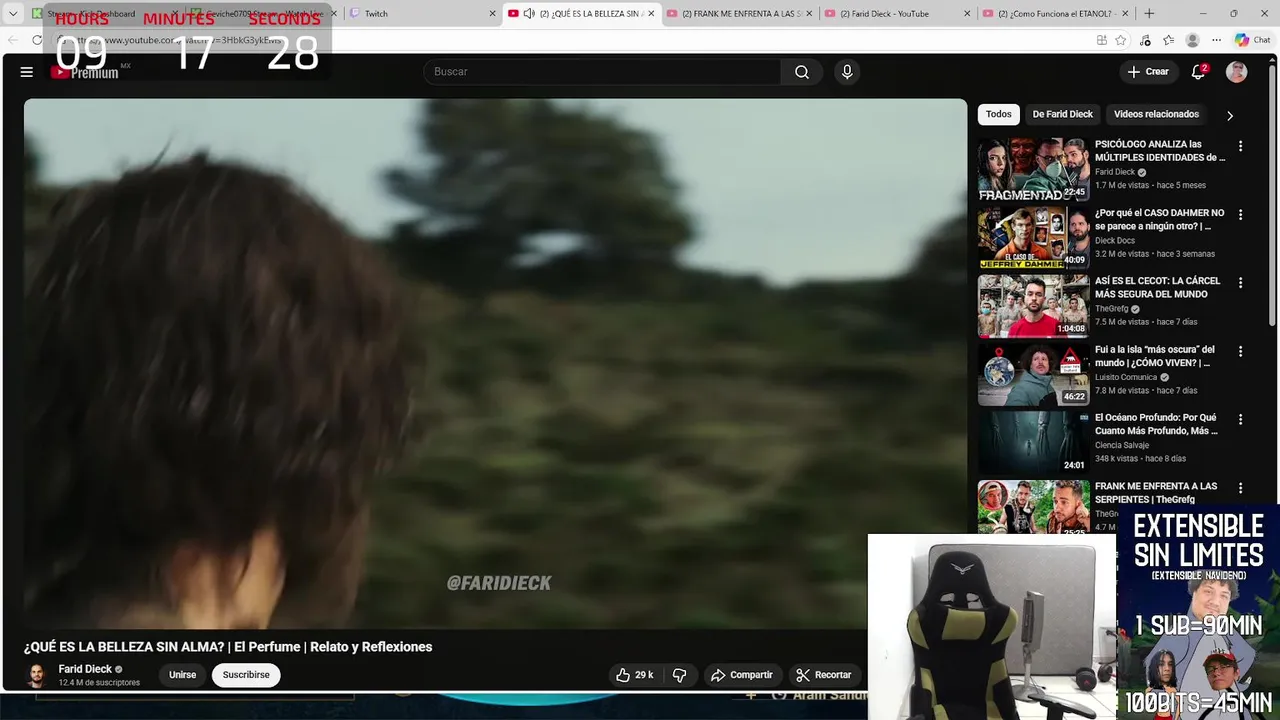Open the ¿Por qué el CASO DAHMER title link
Image resolution: width=1280 pixels, height=720 pixels.
(x=1159, y=219)
